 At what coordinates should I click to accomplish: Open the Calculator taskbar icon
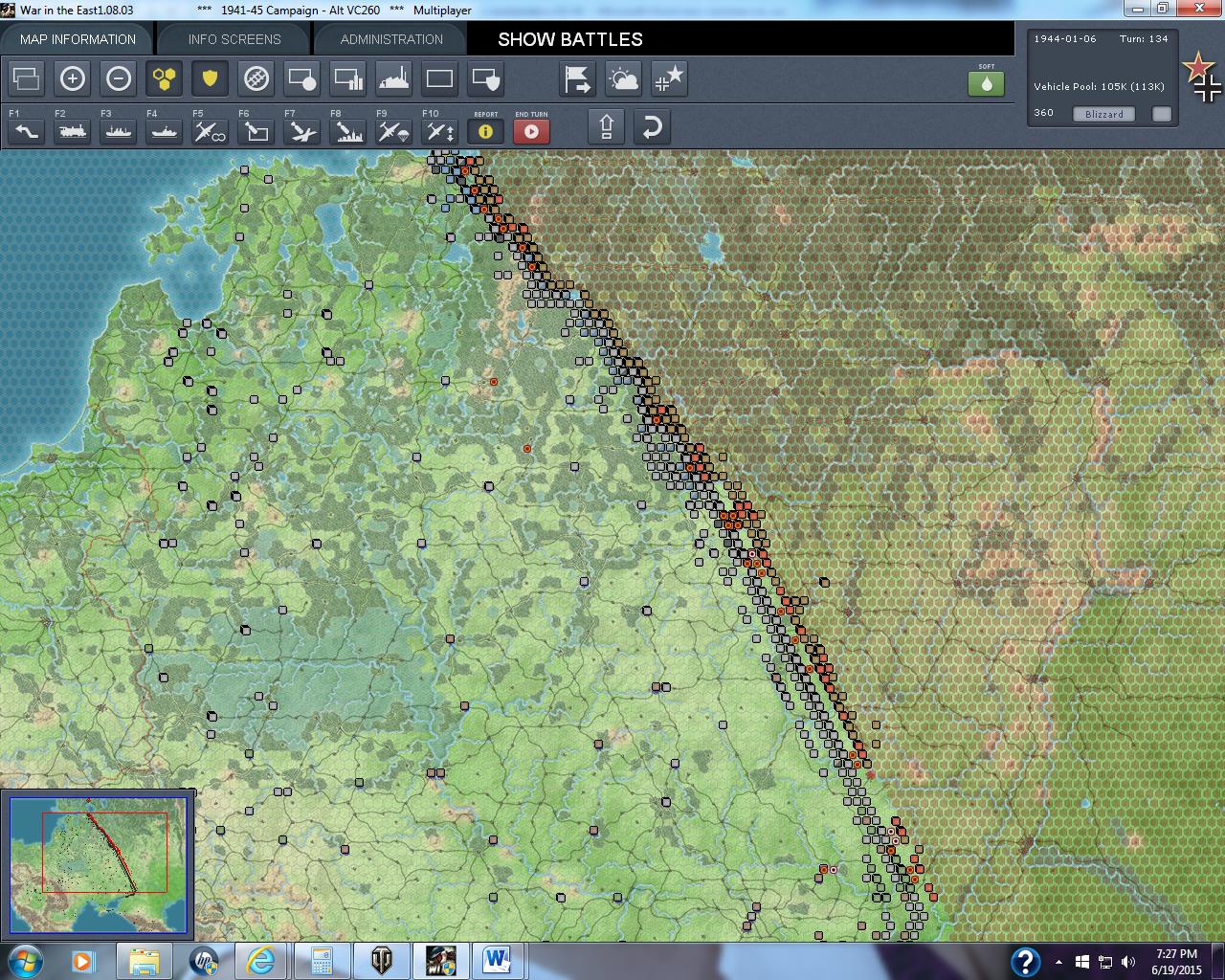tap(321, 961)
